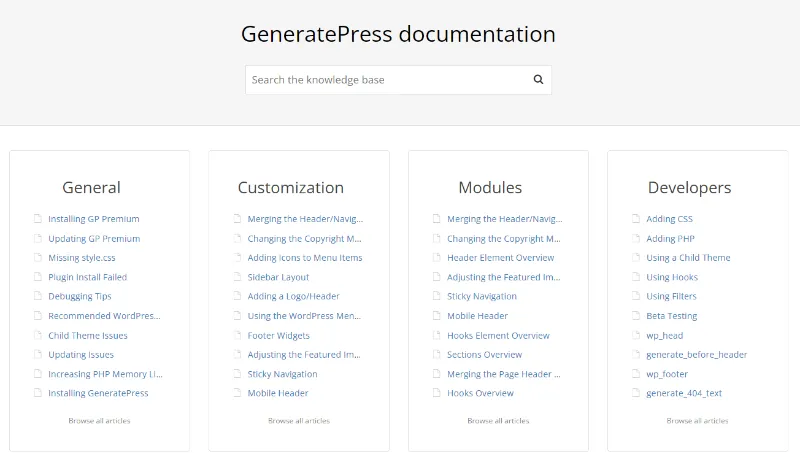Open Sticky Navigation under Modules
Viewport: 800px width, 462px height.
pos(482,296)
